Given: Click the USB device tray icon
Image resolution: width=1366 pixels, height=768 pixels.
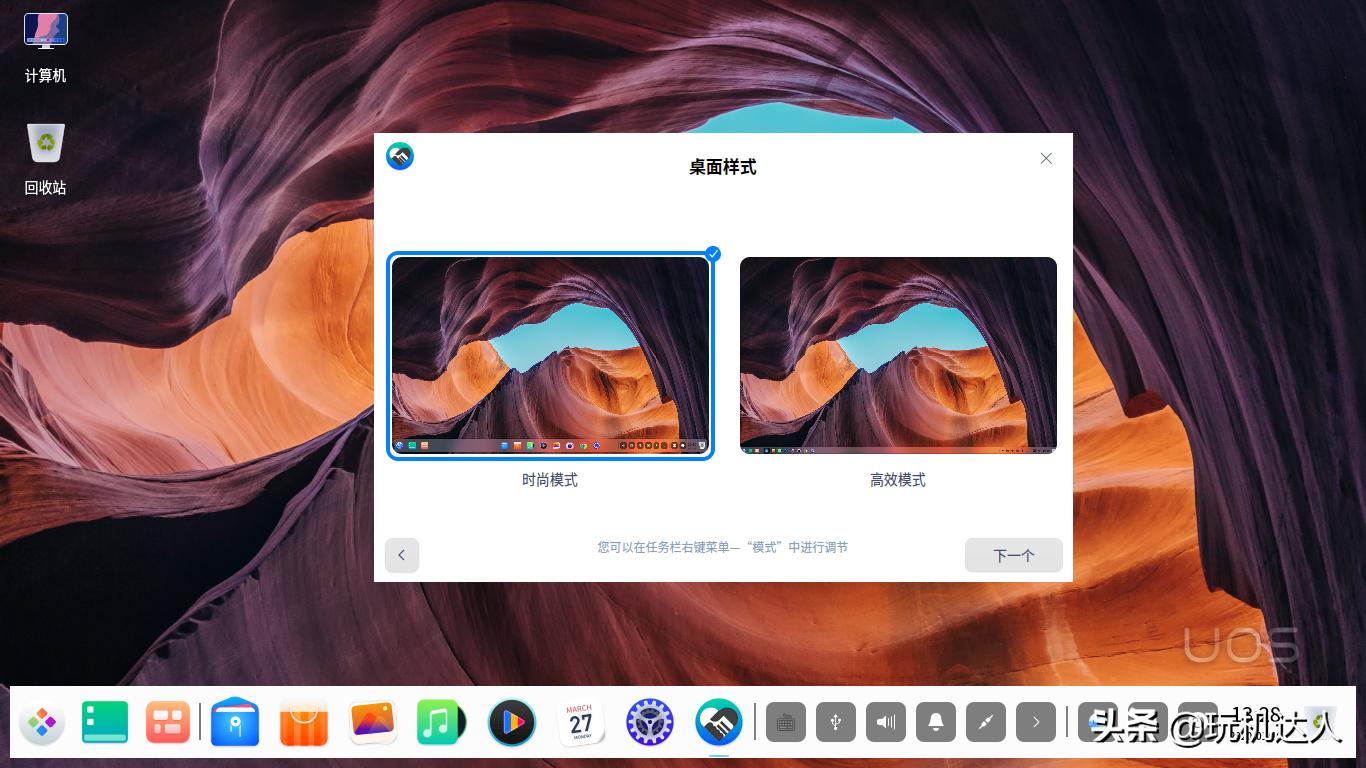Looking at the screenshot, I should coord(836,722).
